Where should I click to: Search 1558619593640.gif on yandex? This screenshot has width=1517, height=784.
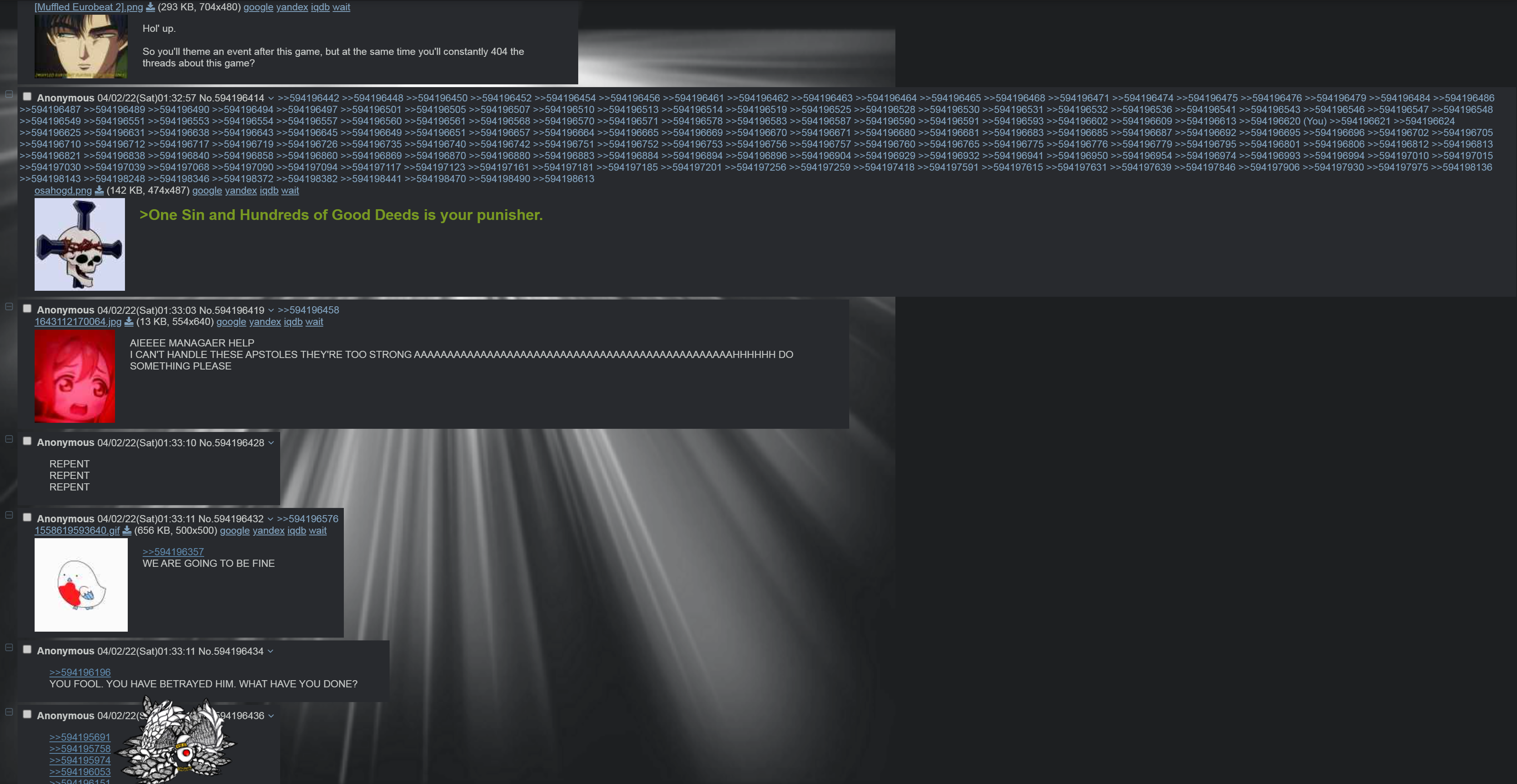pyautogui.click(x=269, y=530)
